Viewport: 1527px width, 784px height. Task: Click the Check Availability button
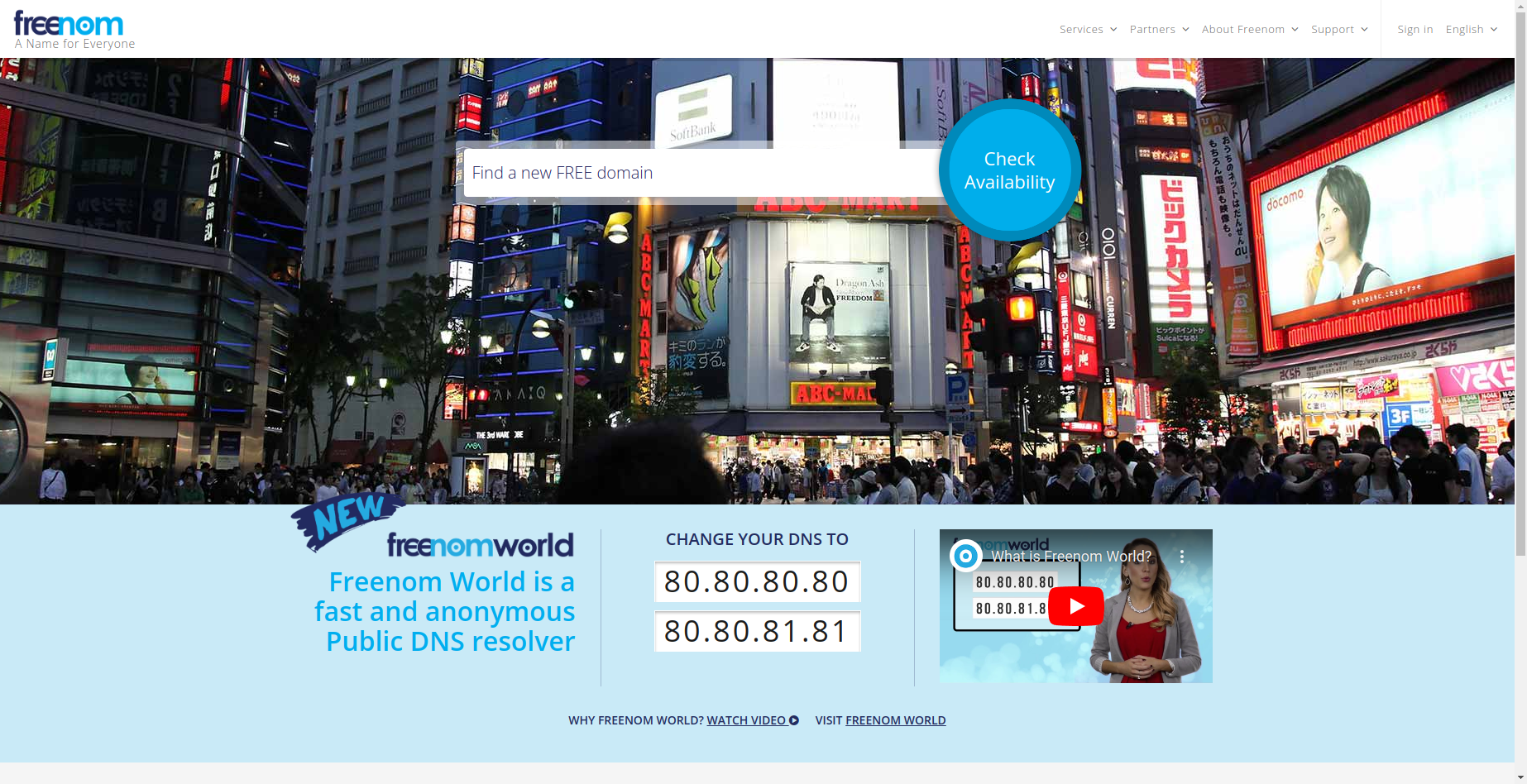[x=1009, y=170]
